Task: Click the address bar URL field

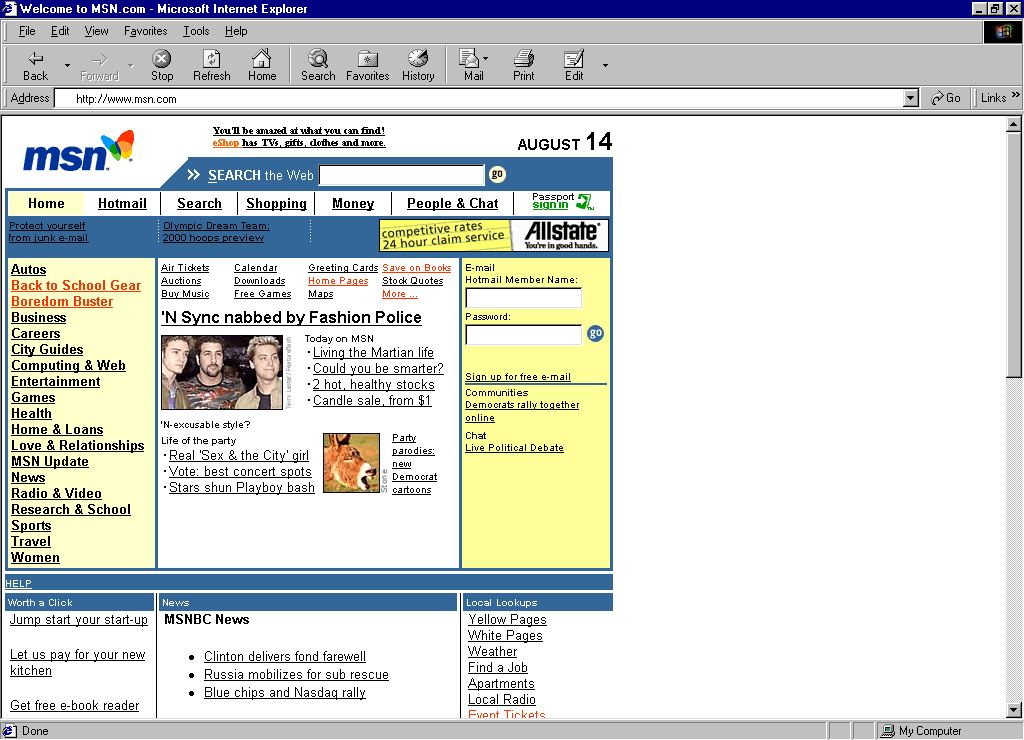Action: click(479, 99)
